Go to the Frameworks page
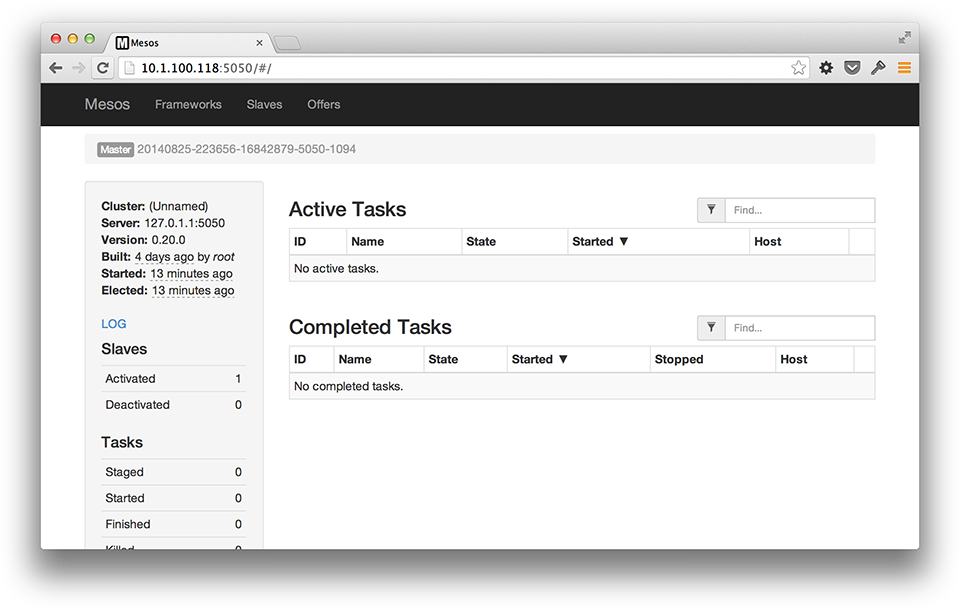Screen dimensions: 960x609 [188, 105]
